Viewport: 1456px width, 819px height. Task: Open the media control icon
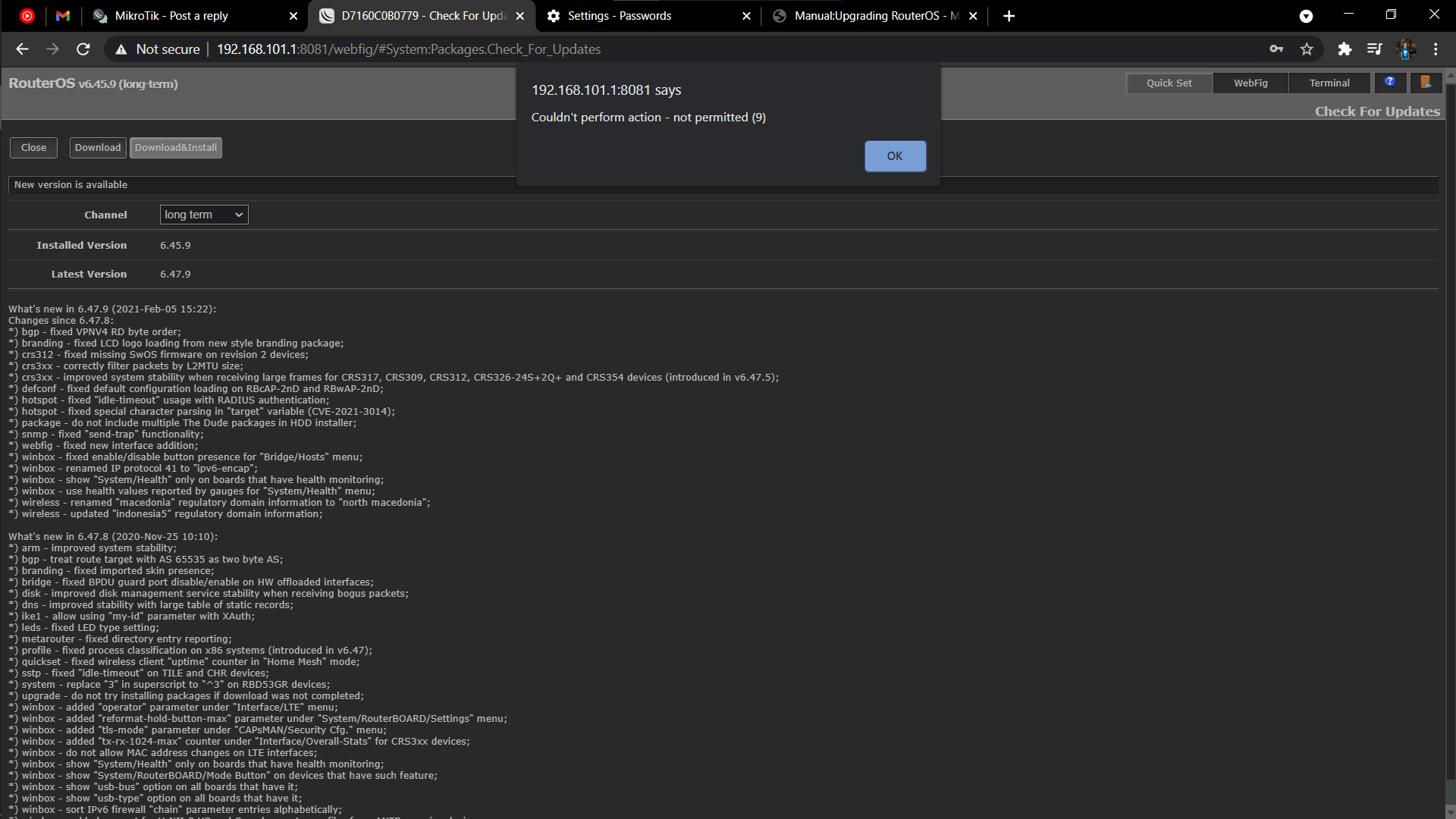1374,49
